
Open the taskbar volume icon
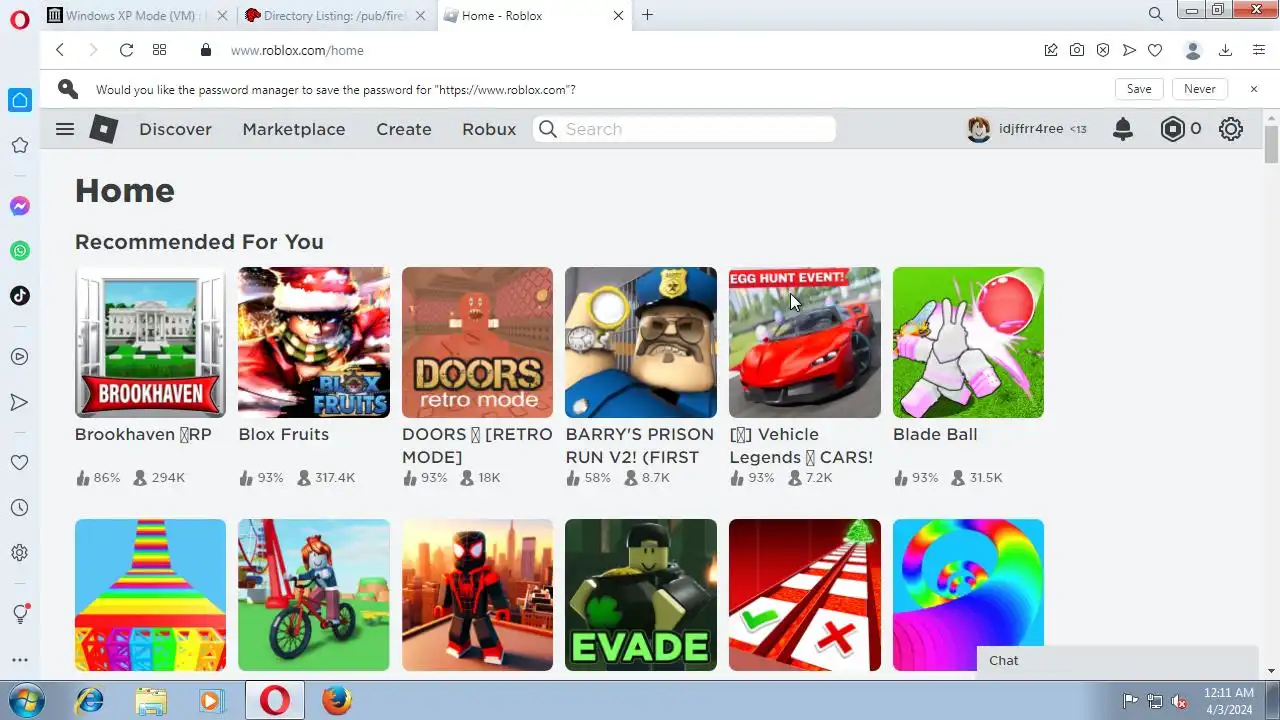[1180, 701]
